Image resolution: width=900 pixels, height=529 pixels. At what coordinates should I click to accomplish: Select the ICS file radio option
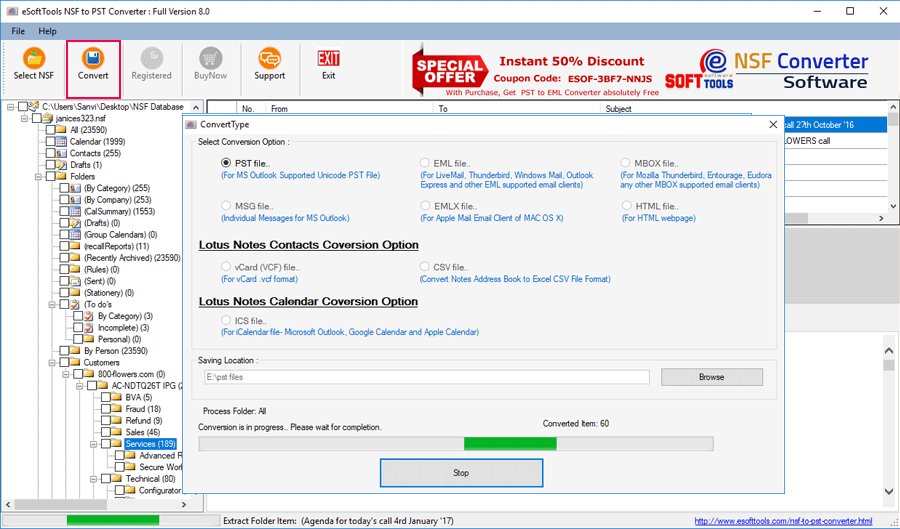[226, 320]
